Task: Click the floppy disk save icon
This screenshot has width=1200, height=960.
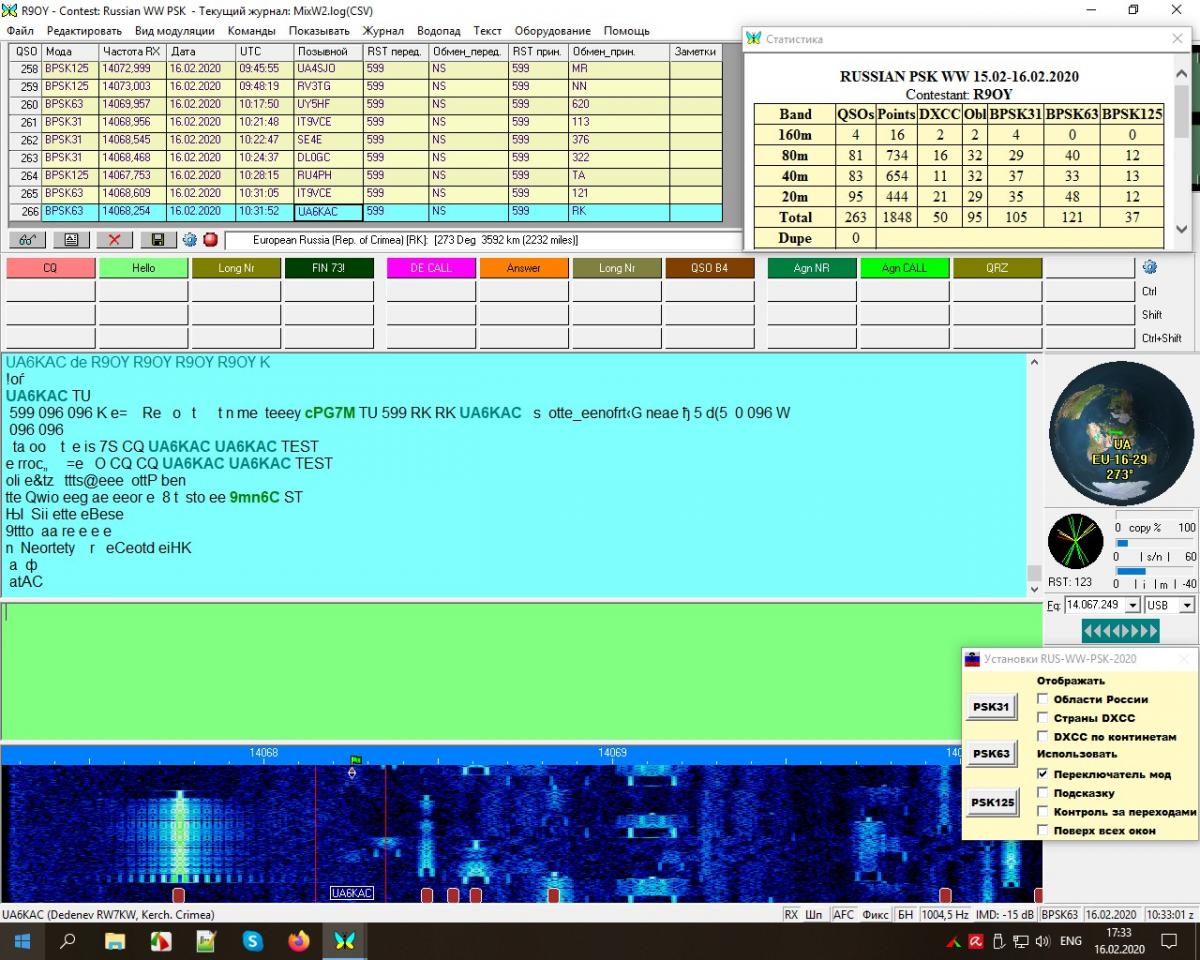Action: [158, 240]
